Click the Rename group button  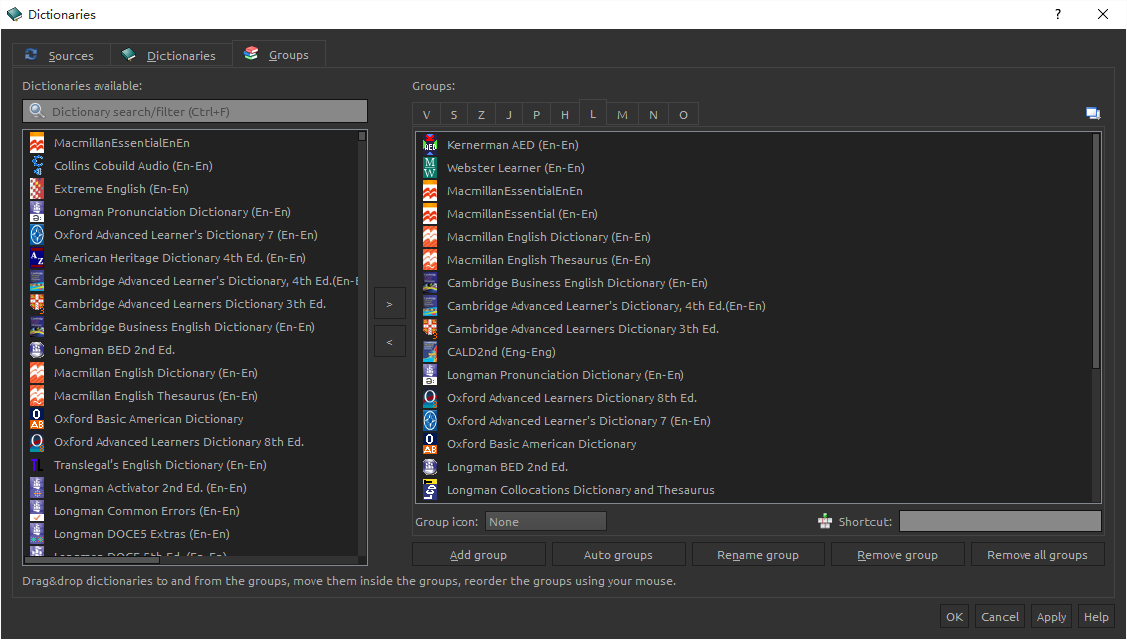pos(758,554)
